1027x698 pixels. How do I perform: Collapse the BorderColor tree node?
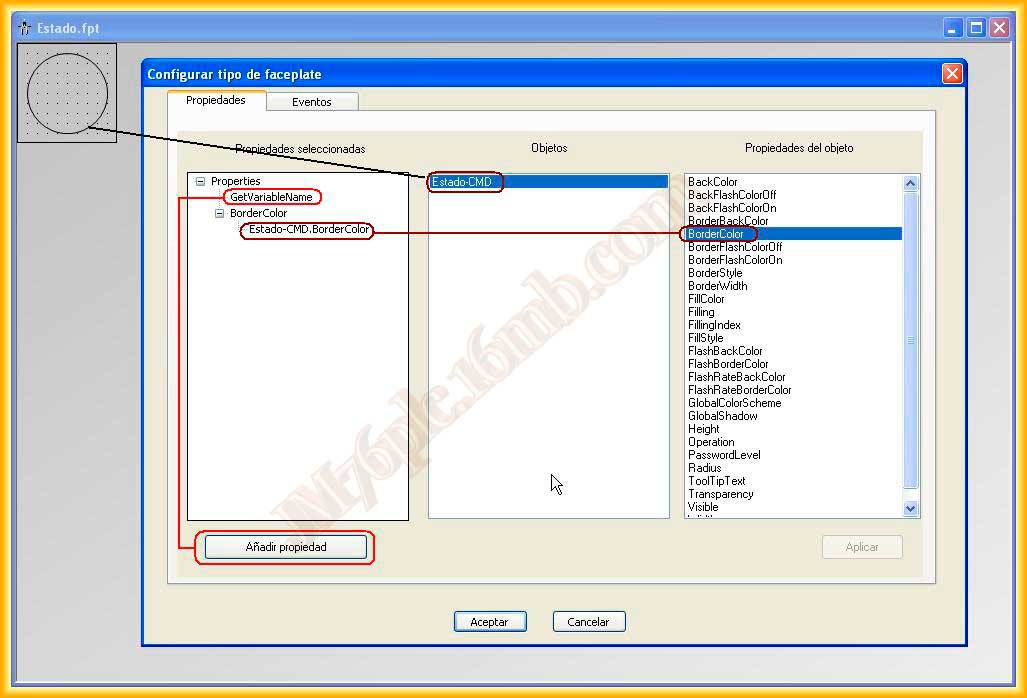[x=219, y=214]
